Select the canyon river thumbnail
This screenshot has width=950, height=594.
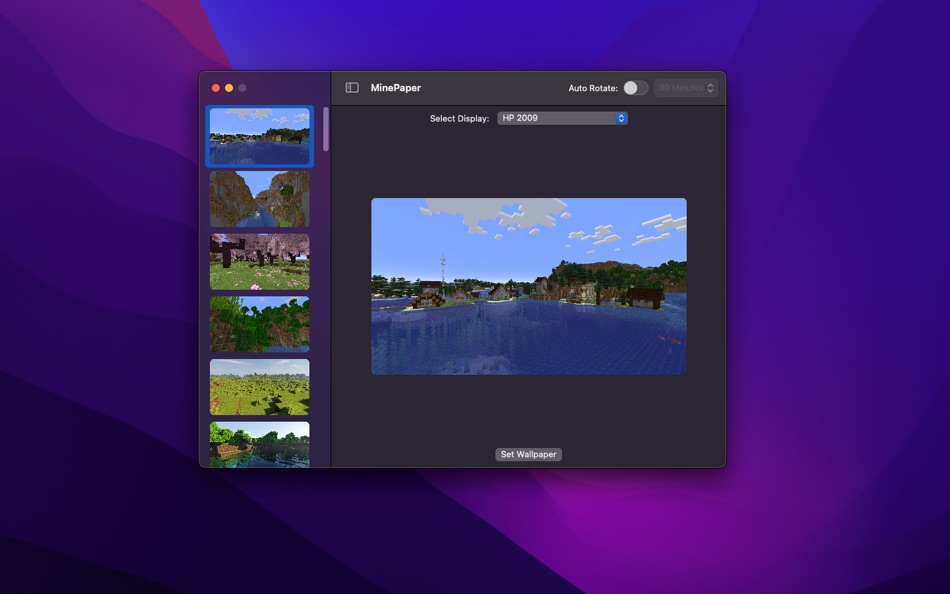click(259, 199)
